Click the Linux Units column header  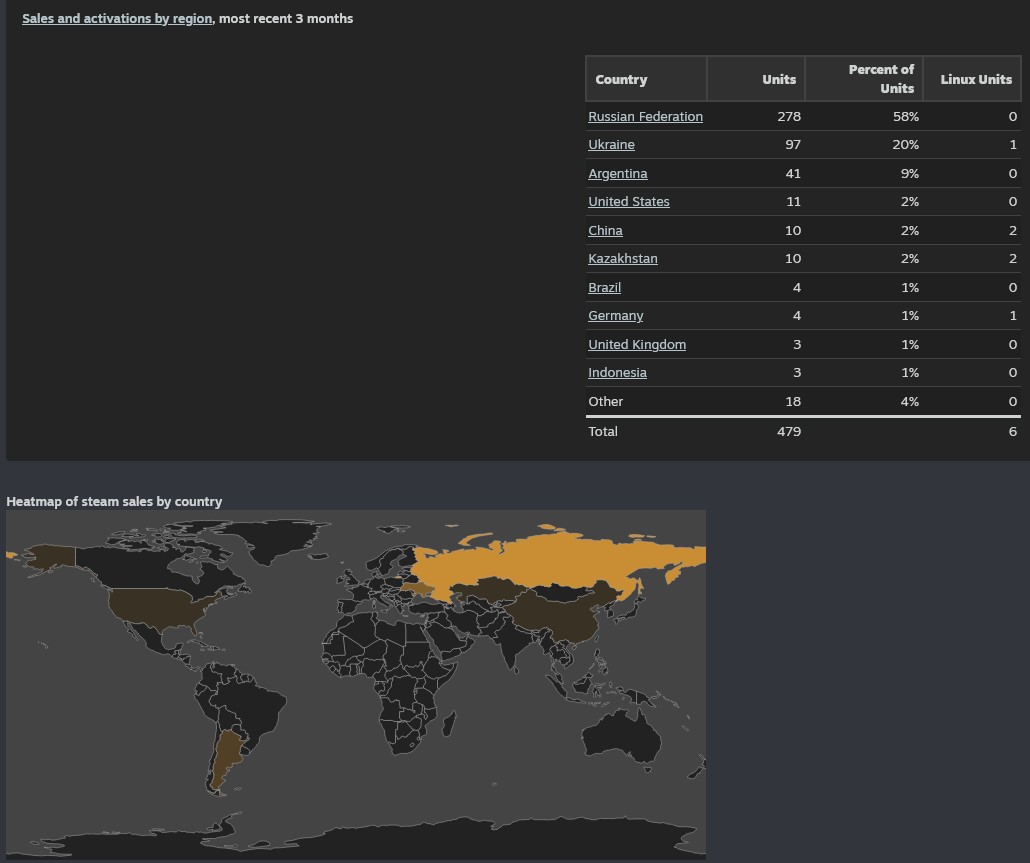click(x=975, y=79)
